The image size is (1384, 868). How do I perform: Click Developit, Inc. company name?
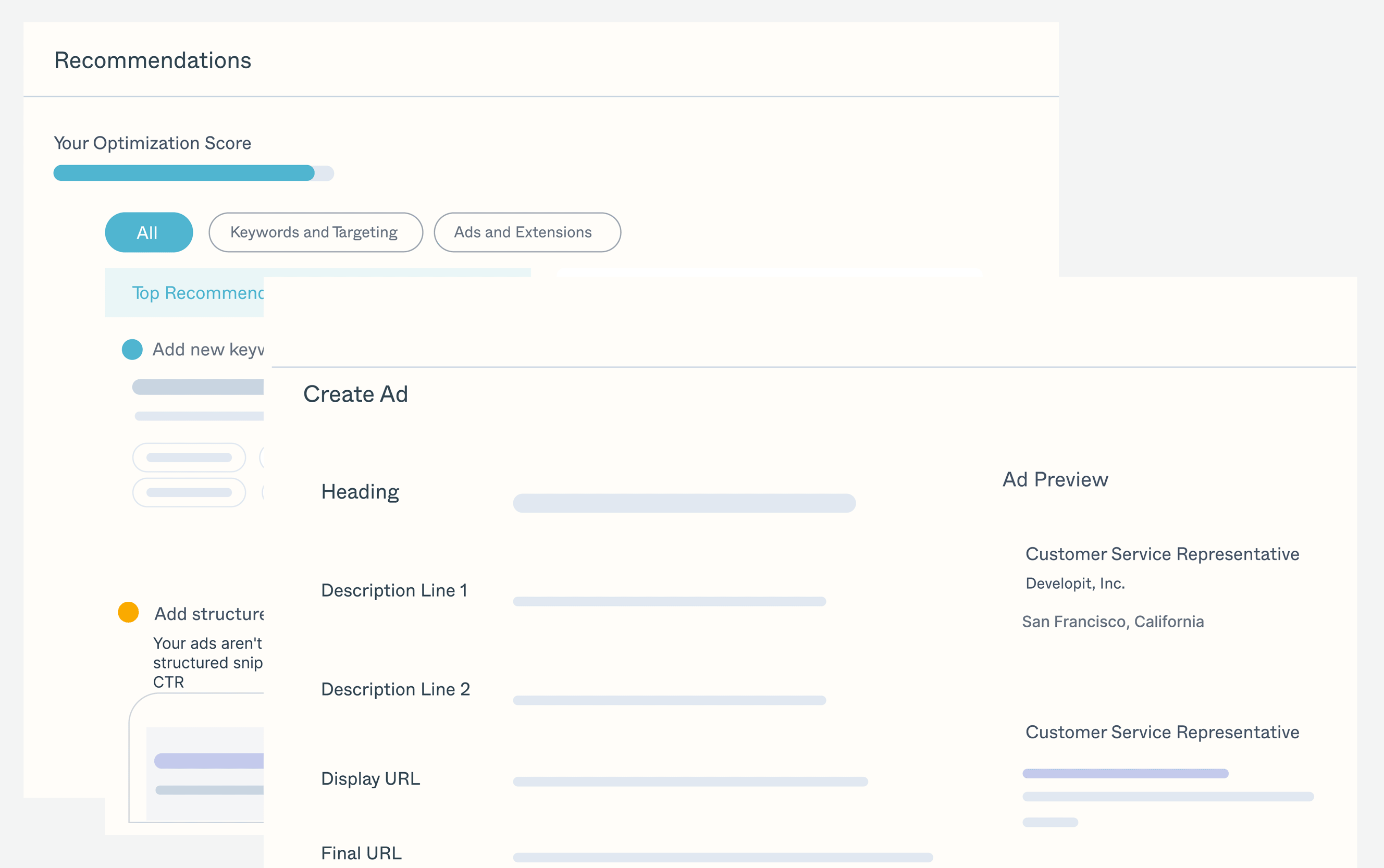pyautogui.click(x=1074, y=583)
